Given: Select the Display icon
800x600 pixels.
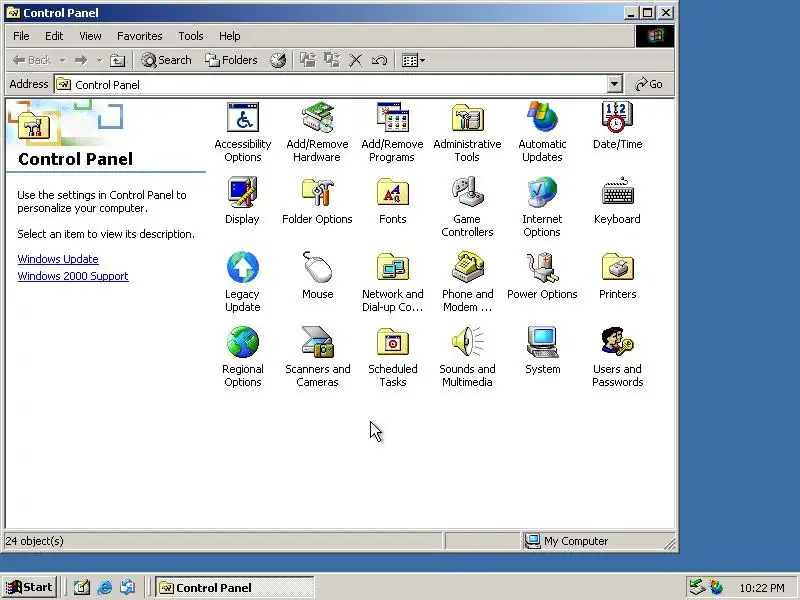Looking at the screenshot, I should 242,201.
